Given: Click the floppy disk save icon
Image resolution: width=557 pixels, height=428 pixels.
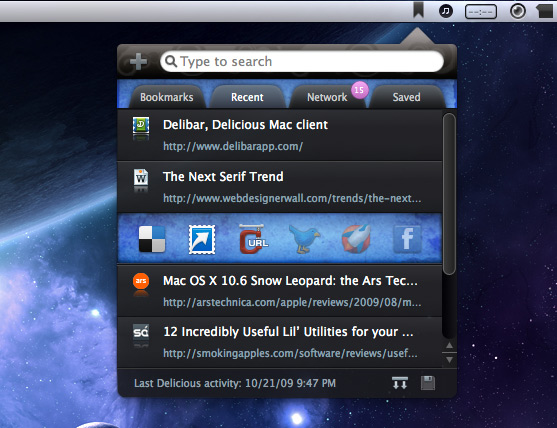Looking at the screenshot, I should pyautogui.click(x=428, y=383).
